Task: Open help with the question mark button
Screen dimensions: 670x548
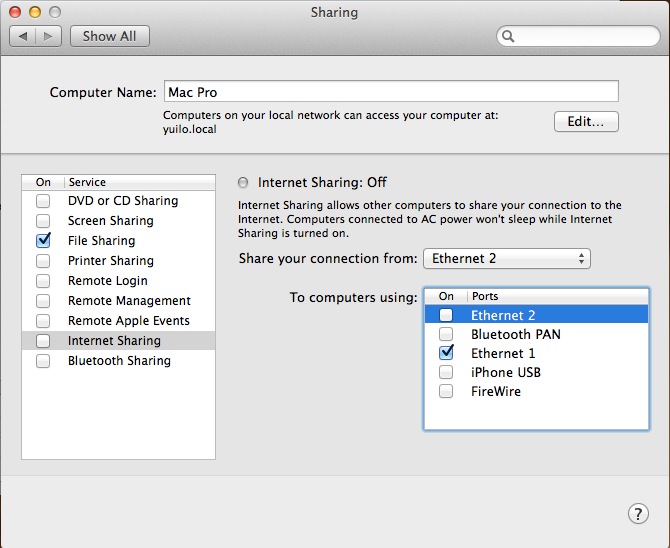Action: click(638, 514)
